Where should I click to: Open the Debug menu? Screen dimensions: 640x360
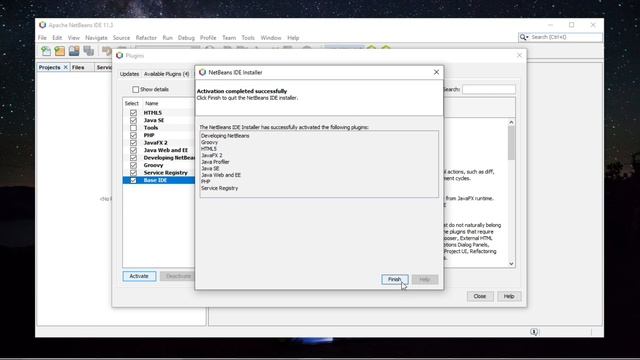(x=186, y=38)
